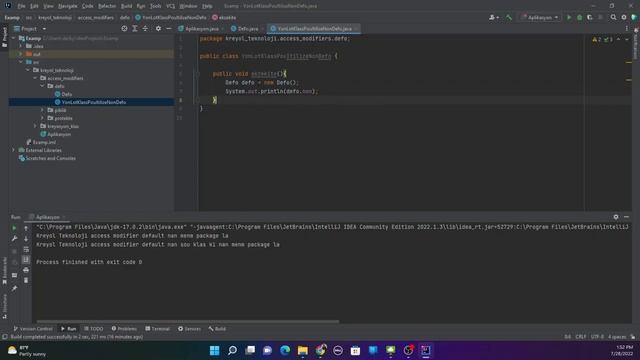This screenshot has width=640, height=360.
Task: Collapse the access_modifiers package
Action: coord(35,78)
